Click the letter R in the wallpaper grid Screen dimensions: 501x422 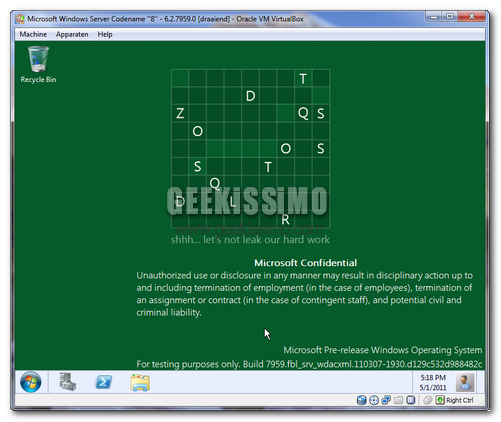pyautogui.click(x=285, y=220)
